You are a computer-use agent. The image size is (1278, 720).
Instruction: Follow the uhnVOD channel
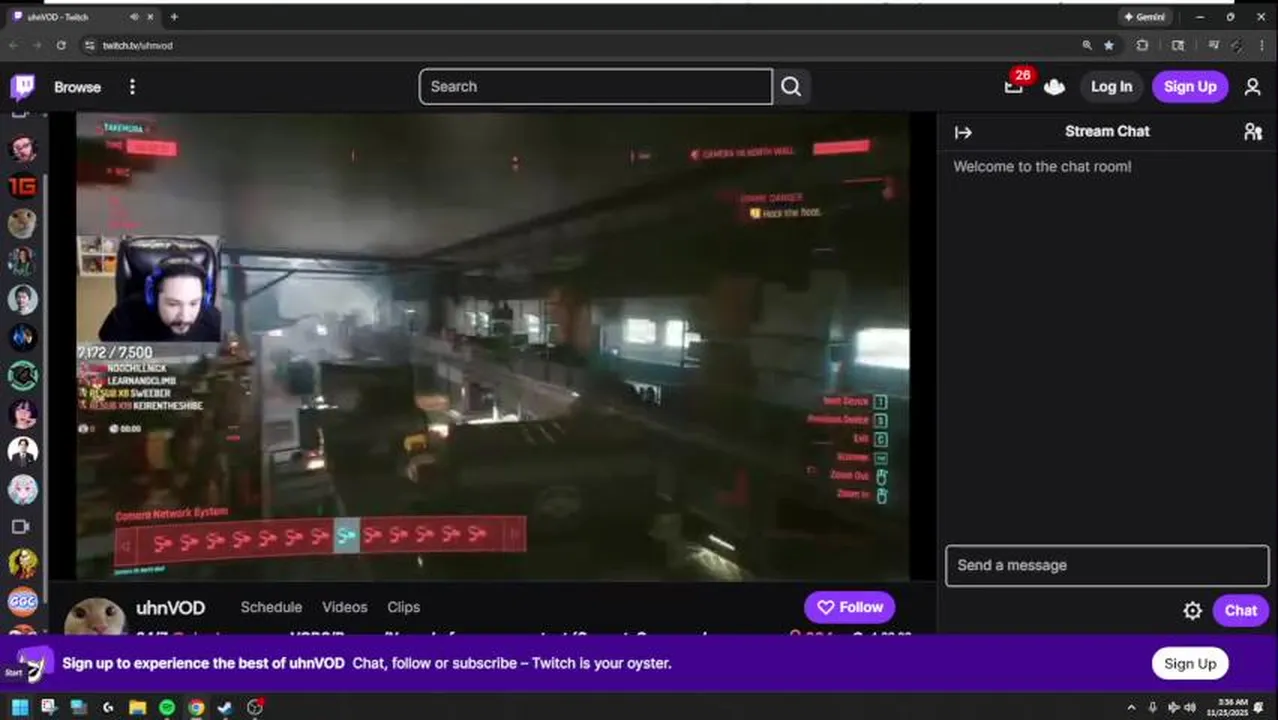tap(849, 607)
